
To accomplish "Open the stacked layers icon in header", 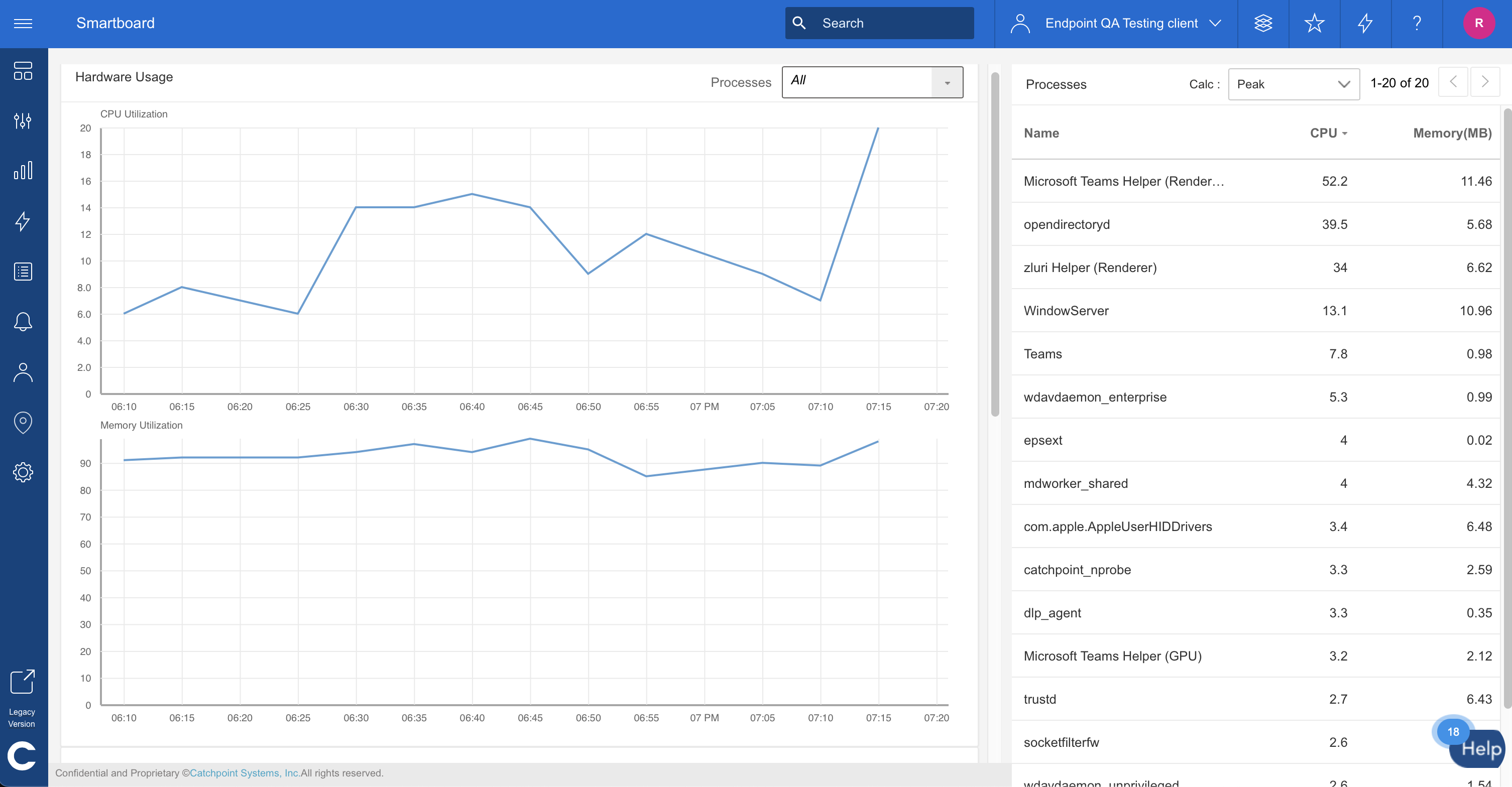I will 1263,24.
